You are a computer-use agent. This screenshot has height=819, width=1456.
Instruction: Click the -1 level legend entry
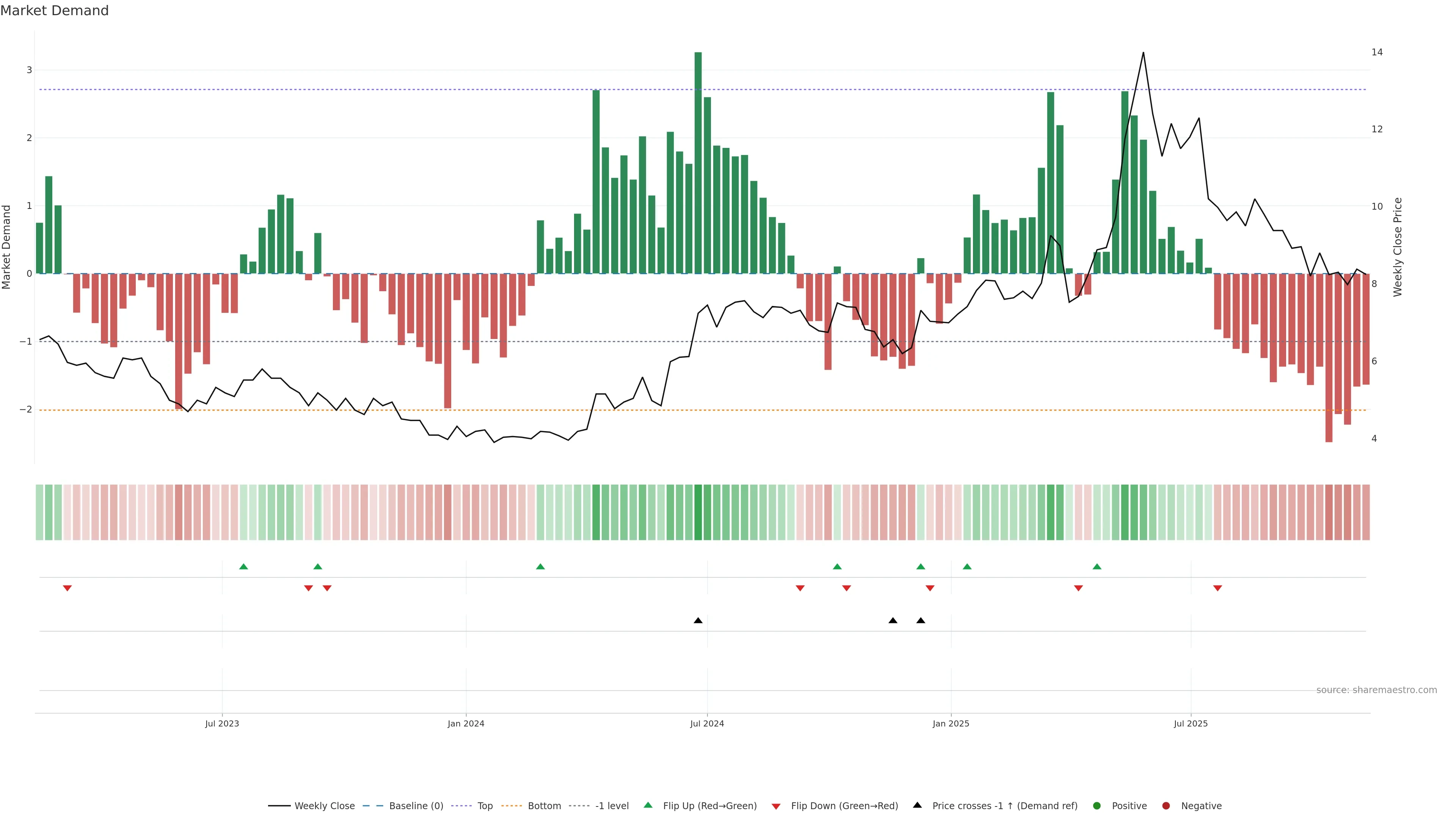click(612, 805)
